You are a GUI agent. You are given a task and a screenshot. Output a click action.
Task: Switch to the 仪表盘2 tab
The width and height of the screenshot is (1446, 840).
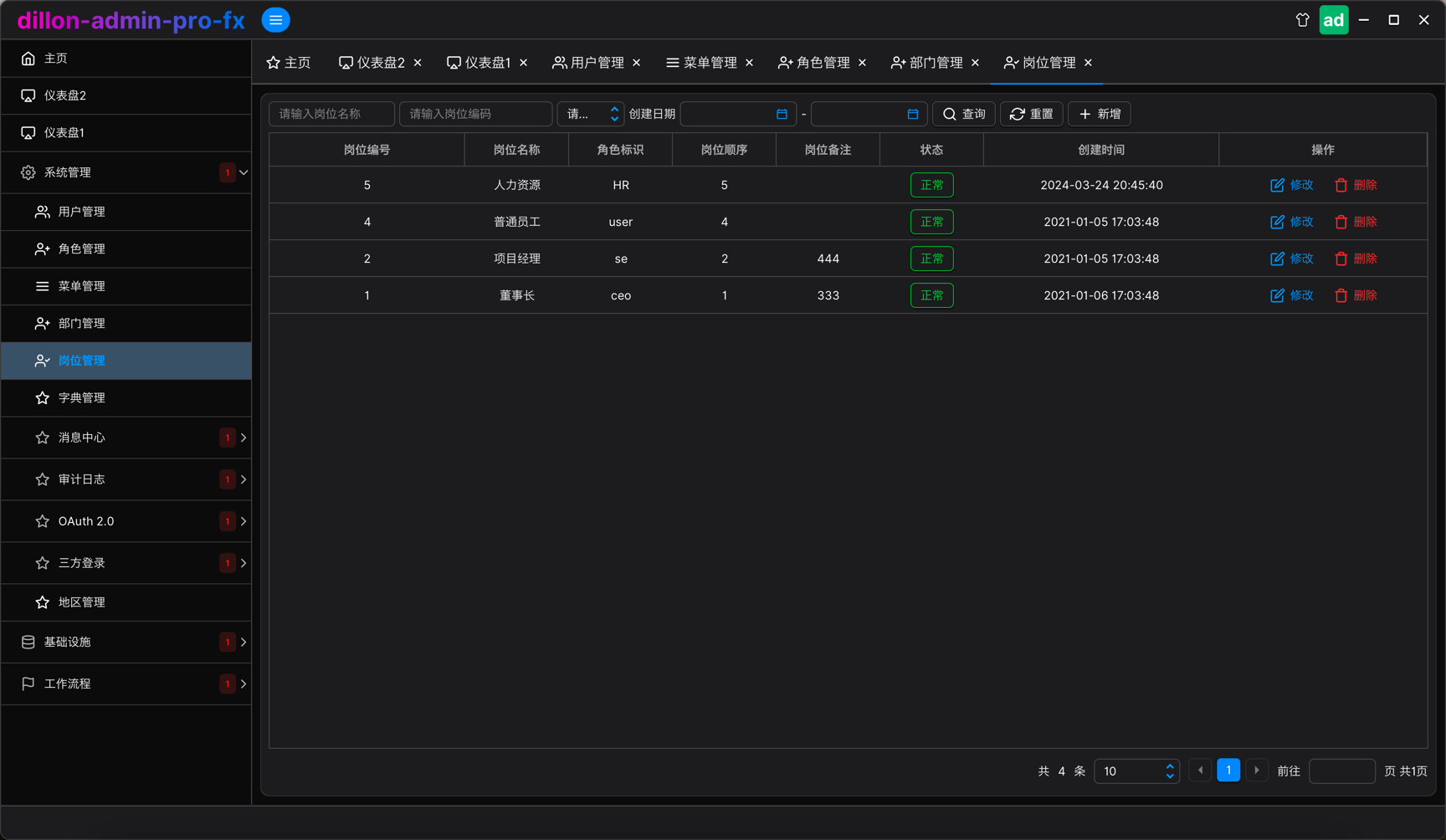pyautogui.click(x=372, y=63)
